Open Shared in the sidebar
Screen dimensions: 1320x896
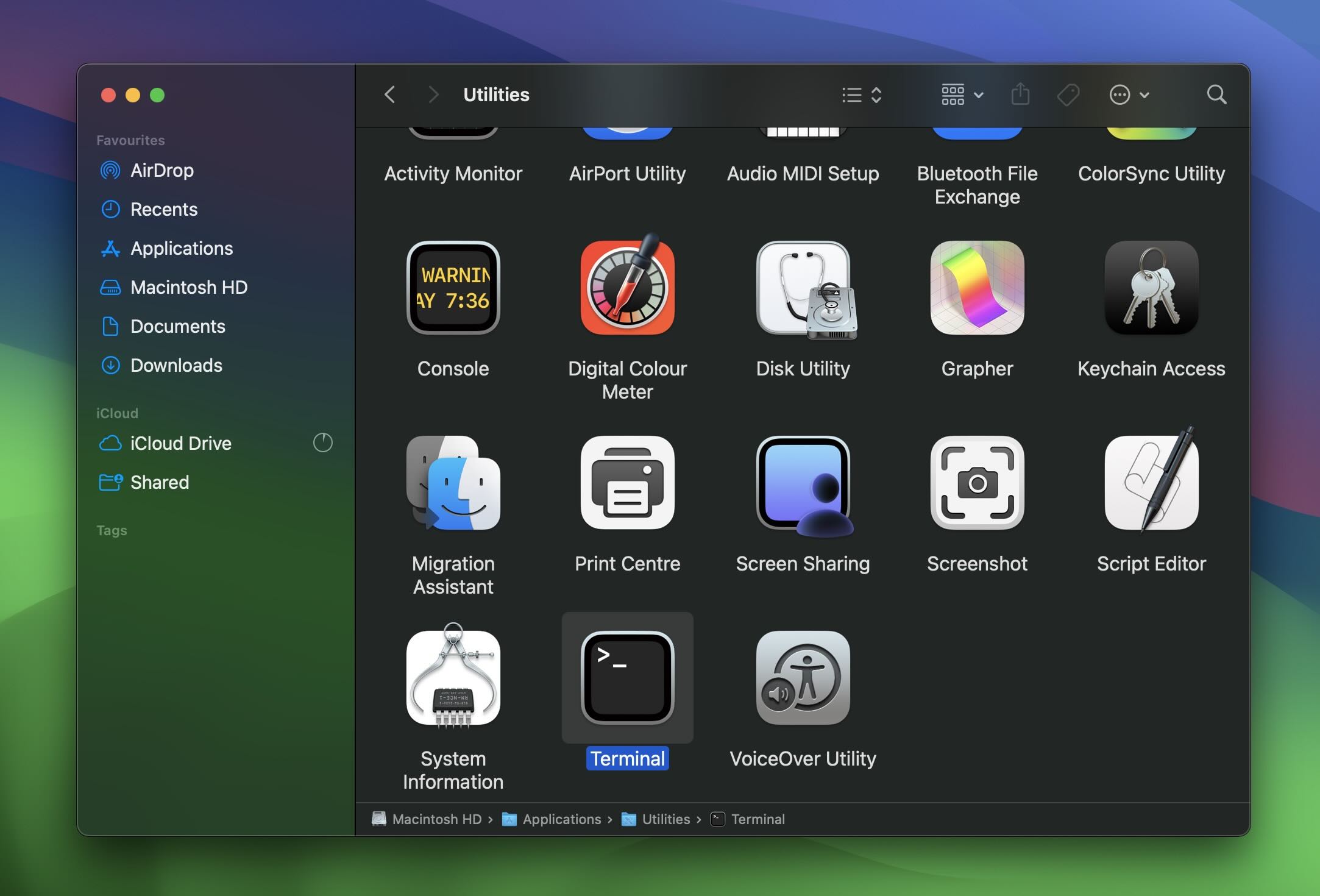click(x=217, y=482)
